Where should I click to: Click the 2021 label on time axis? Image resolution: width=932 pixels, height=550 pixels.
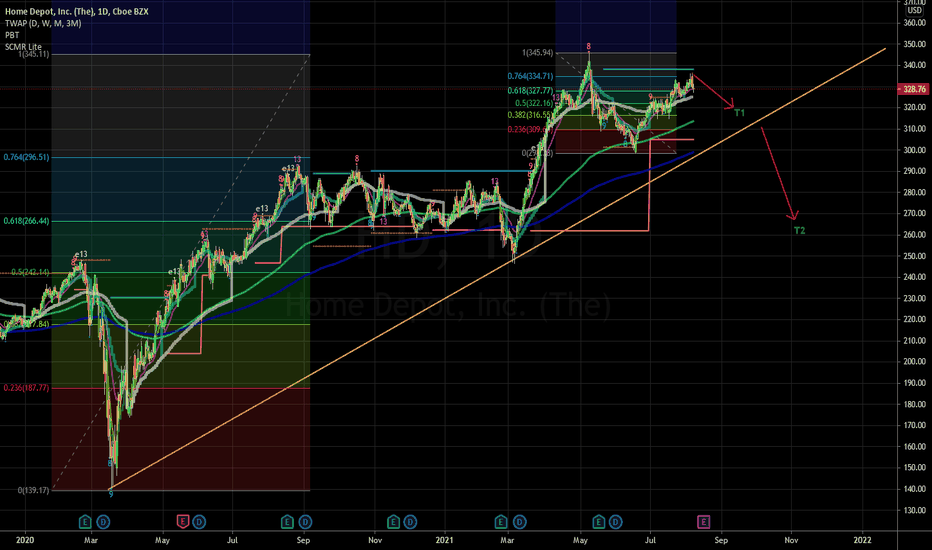444,540
